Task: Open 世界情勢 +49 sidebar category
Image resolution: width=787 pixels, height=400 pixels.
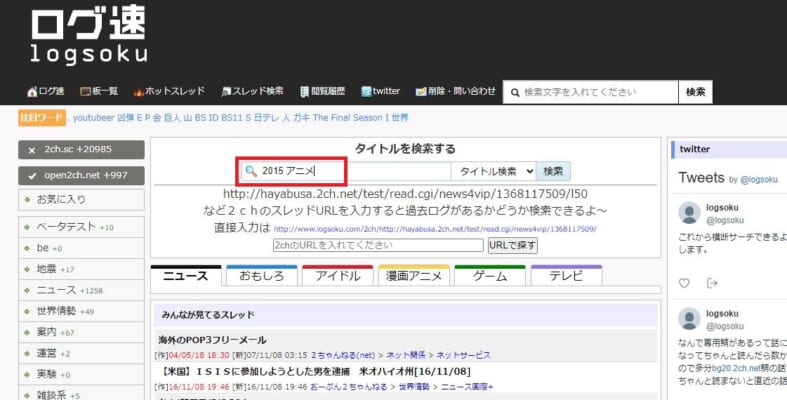Action: click(x=81, y=311)
